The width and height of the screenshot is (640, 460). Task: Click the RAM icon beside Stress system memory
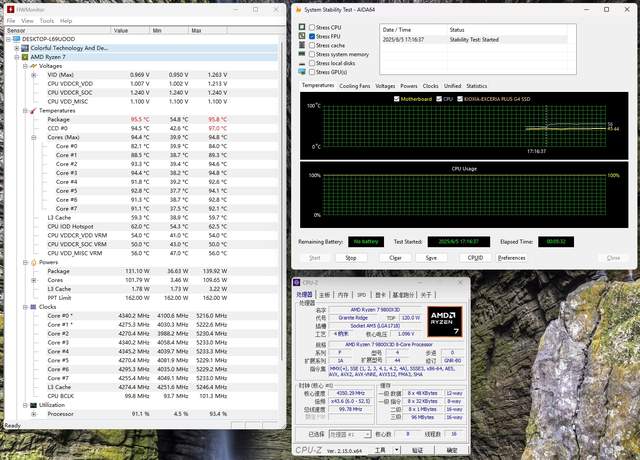click(x=302, y=54)
